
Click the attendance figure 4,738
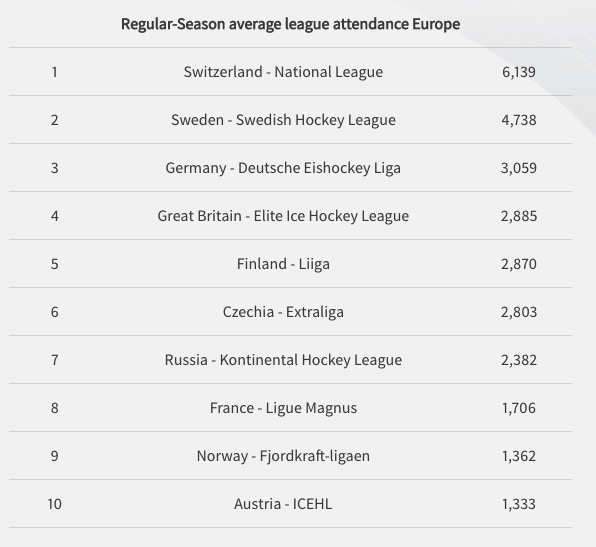(519, 120)
